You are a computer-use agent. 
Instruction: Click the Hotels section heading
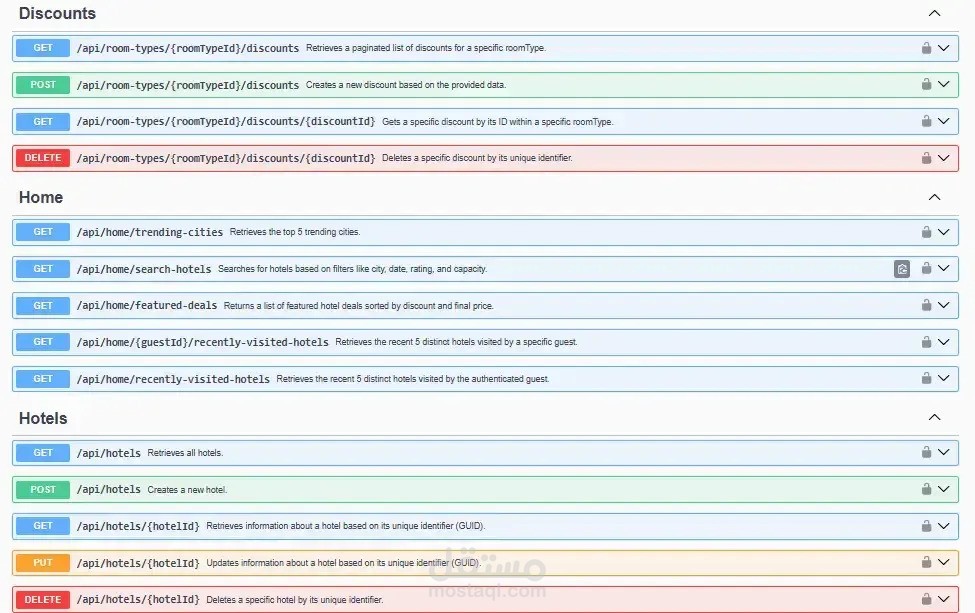tap(43, 418)
